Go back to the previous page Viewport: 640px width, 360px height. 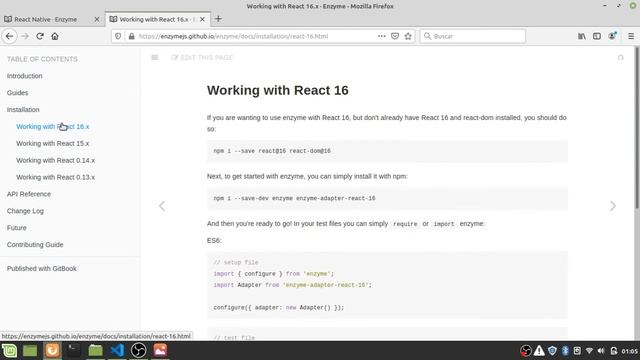9,36
